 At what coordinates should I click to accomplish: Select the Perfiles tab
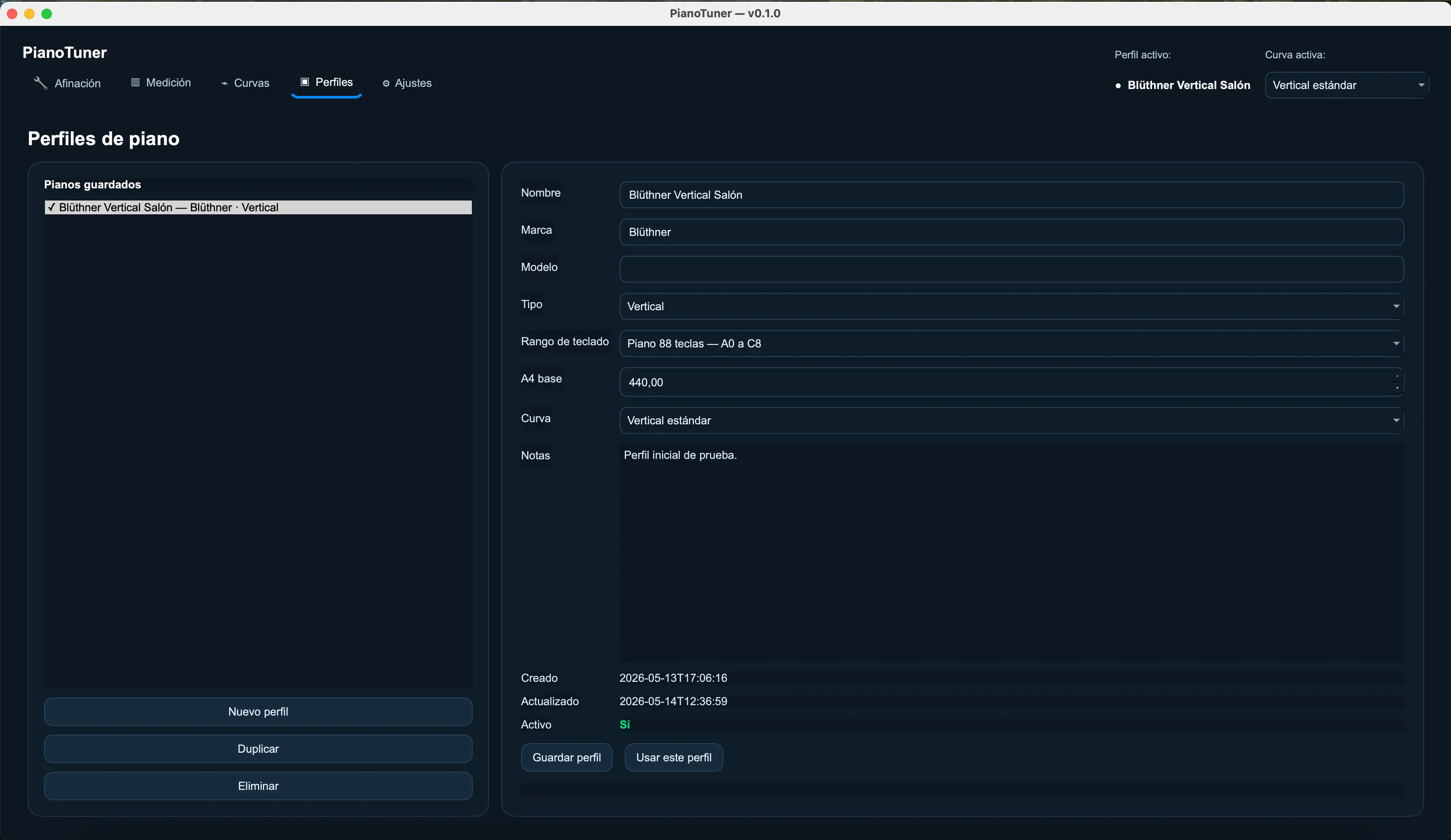pos(327,83)
